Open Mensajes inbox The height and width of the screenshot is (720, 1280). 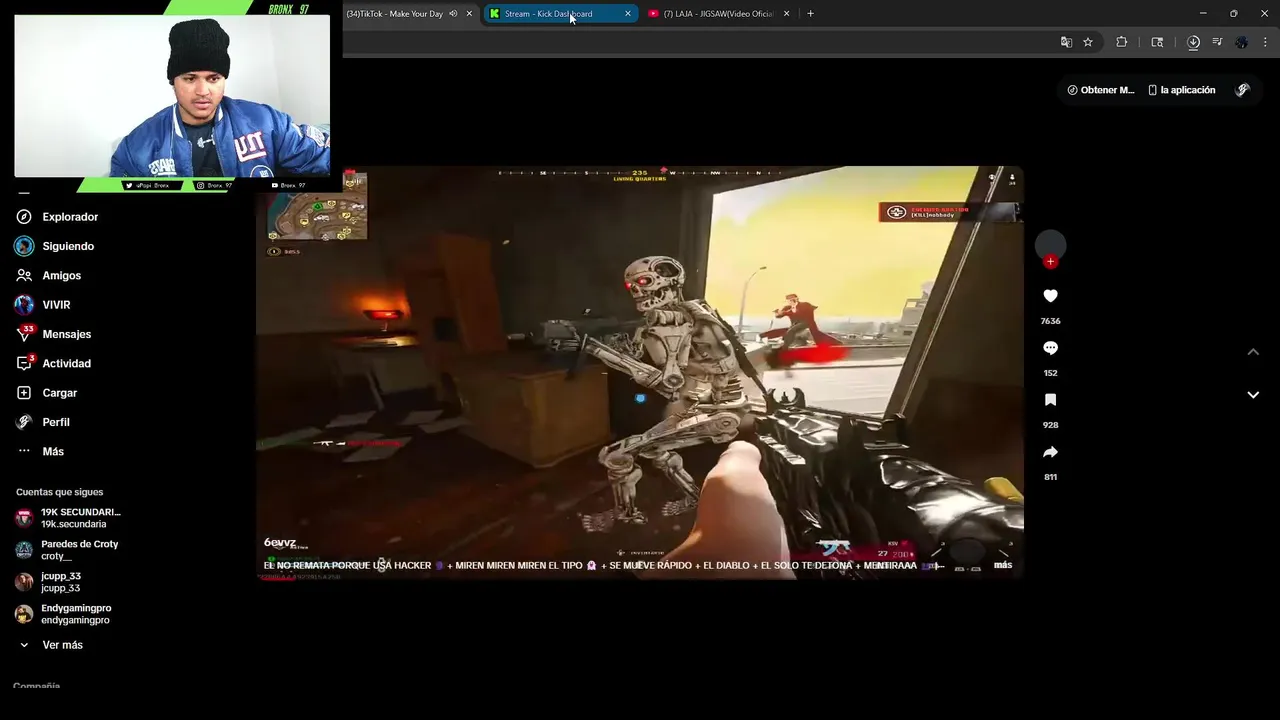click(x=53, y=334)
